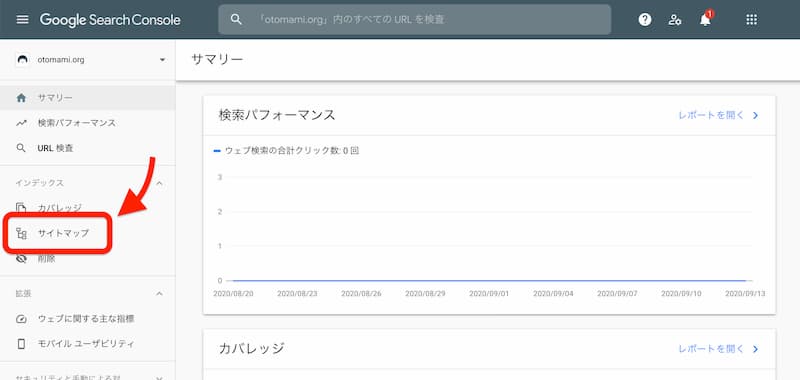Open 検索パフォーマンス in the sidebar

point(87,123)
